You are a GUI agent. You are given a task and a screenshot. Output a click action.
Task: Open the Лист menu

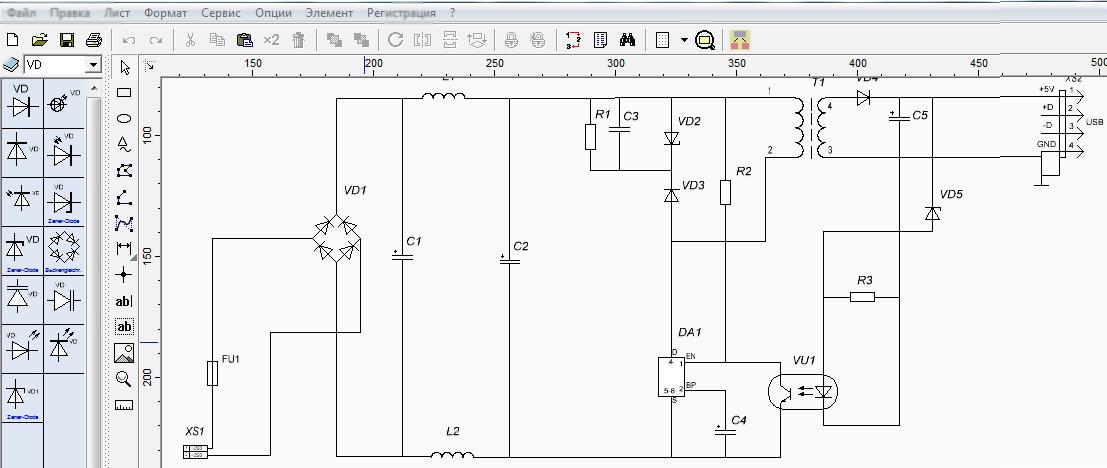(116, 13)
